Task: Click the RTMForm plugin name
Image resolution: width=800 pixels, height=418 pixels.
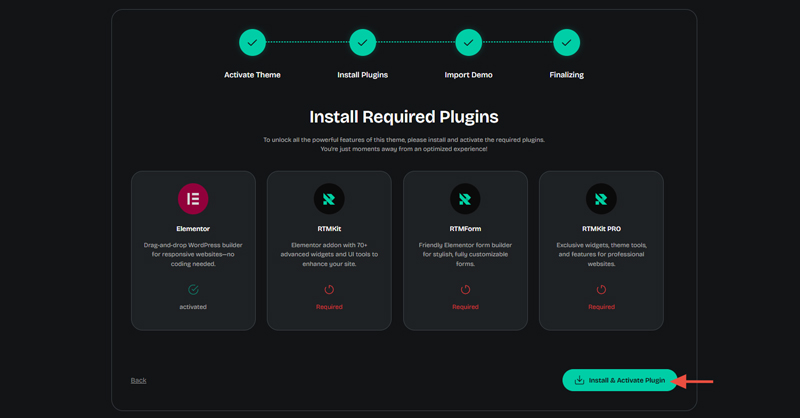Action: (x=465, y=229)
